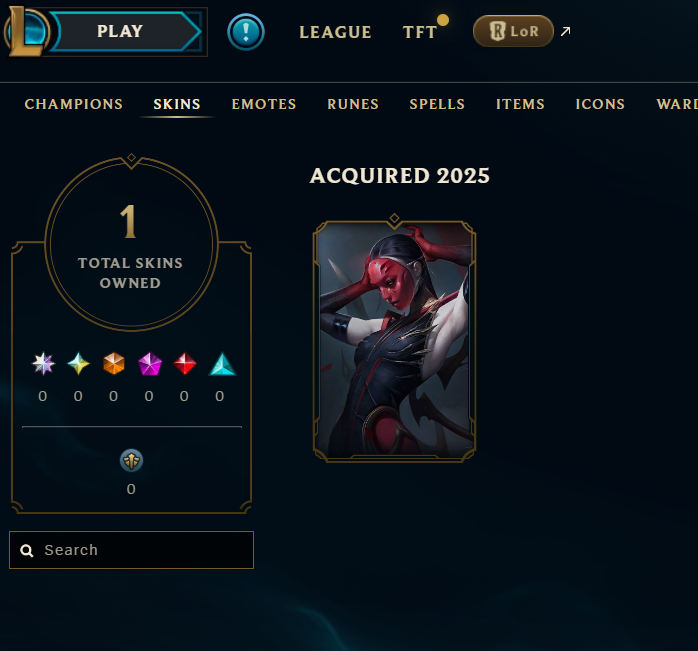698x651 pixels.
Task: Open the LoR launcher button
Action: (513, 31)
